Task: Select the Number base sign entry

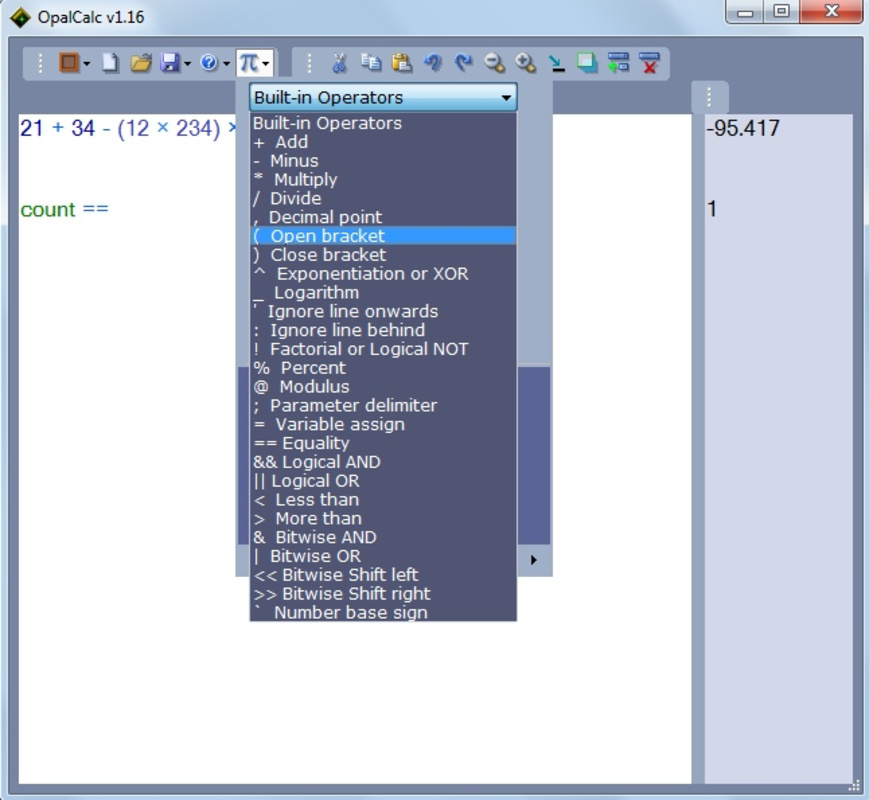Action: click(x=383, y=612)
